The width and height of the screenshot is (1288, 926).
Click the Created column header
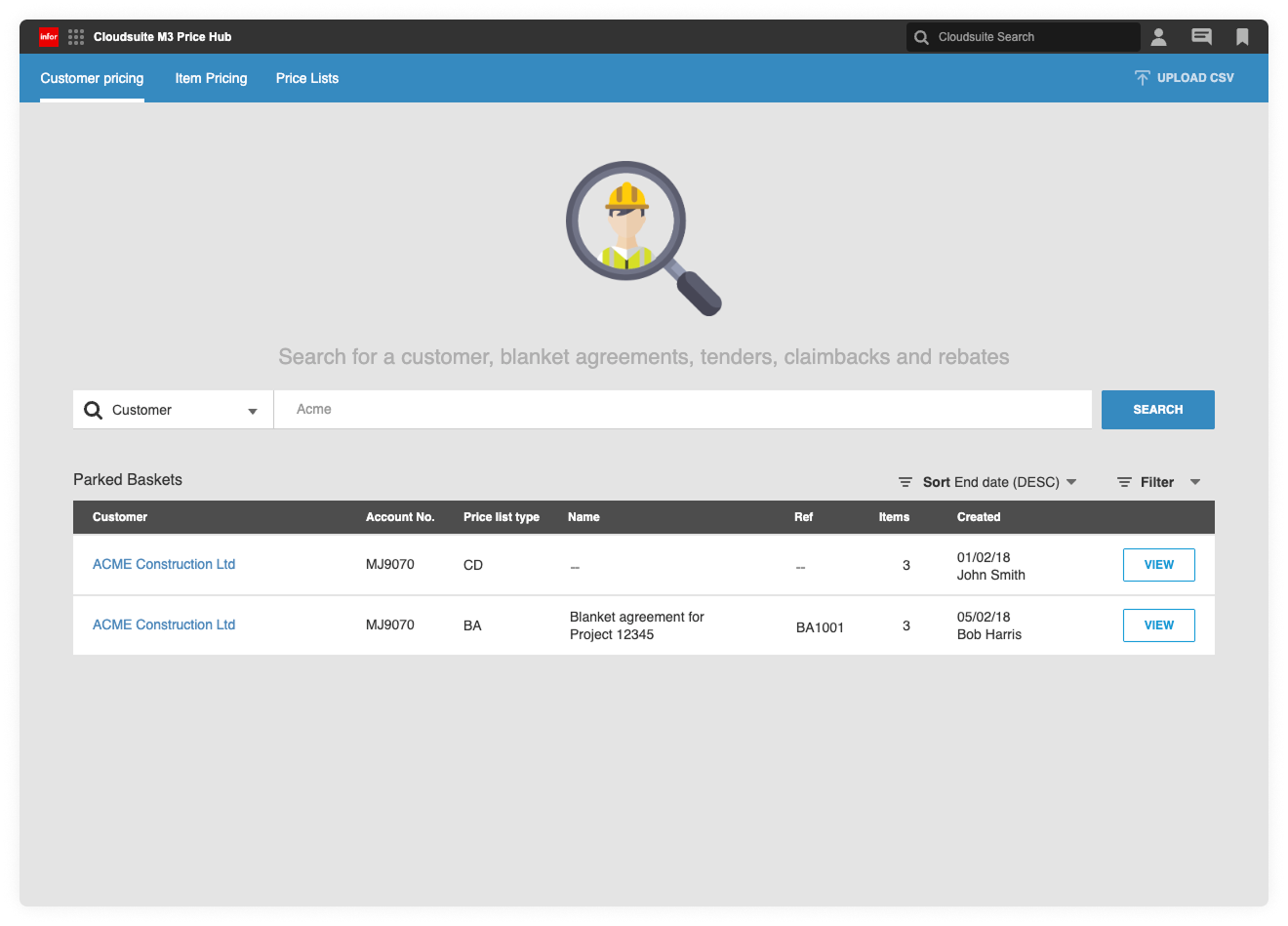click(979, 517)
